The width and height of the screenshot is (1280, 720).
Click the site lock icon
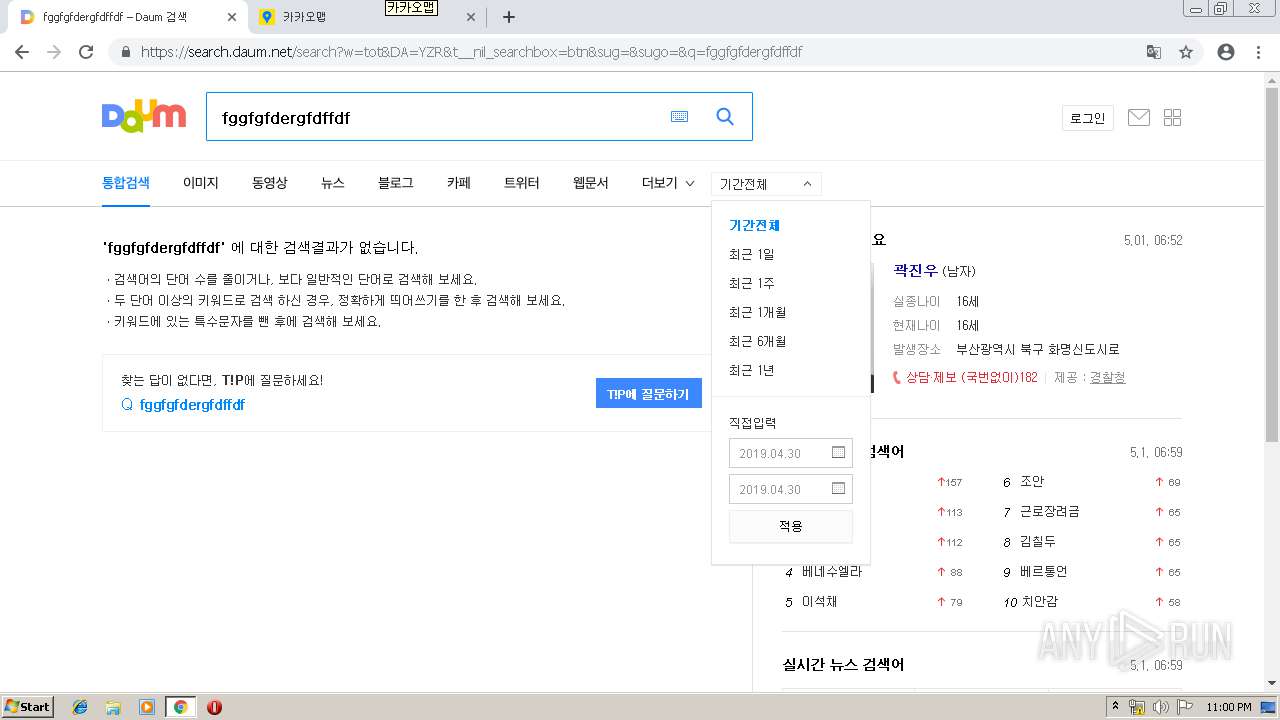126,52
